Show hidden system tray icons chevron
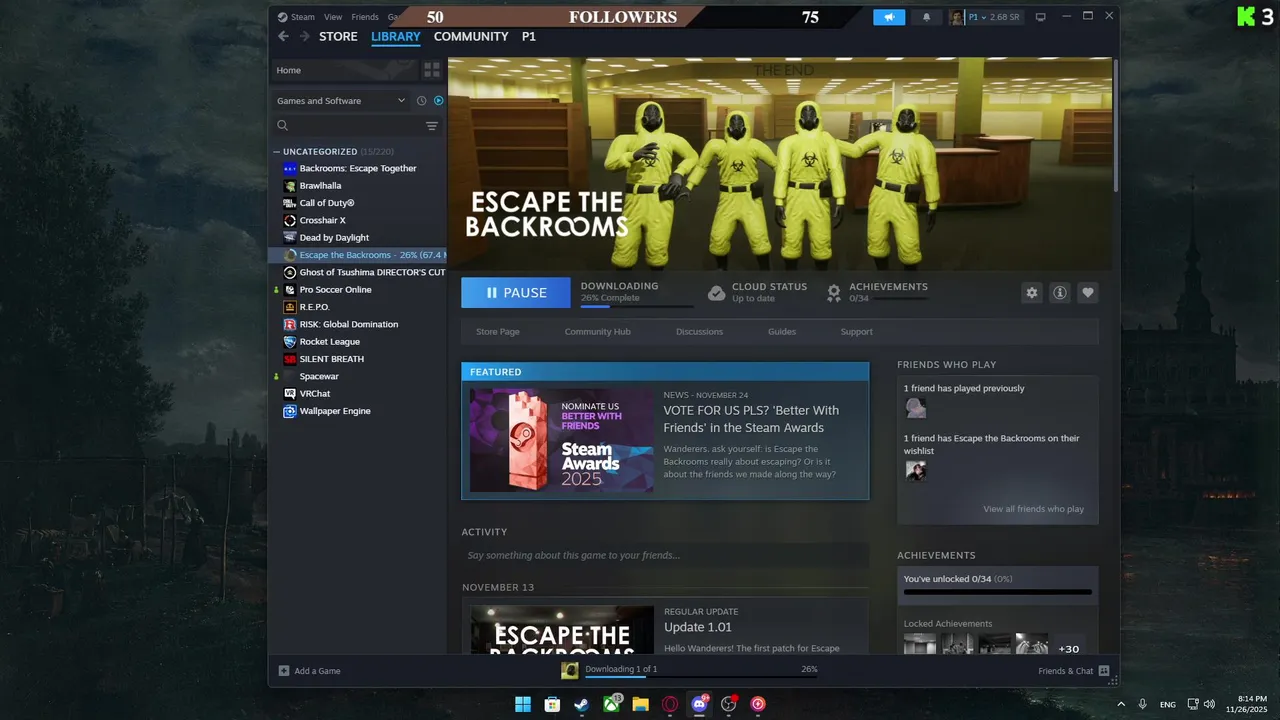The image size is (1280, 720). pos(1120,704)
